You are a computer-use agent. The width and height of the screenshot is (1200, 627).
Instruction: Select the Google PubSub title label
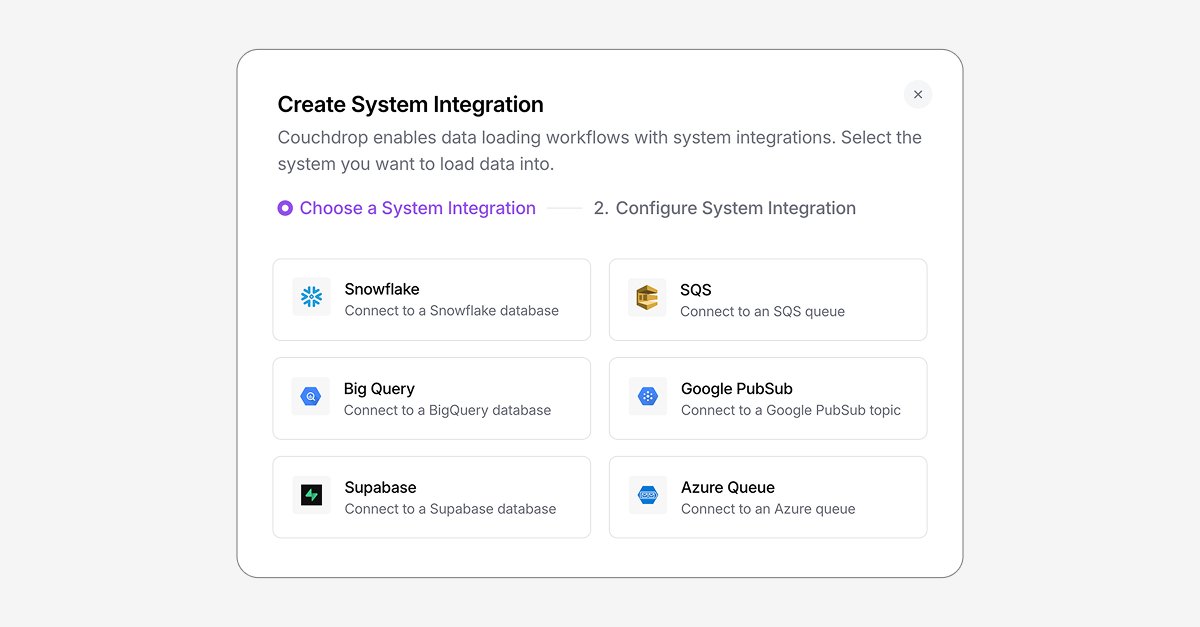point(737,389)
